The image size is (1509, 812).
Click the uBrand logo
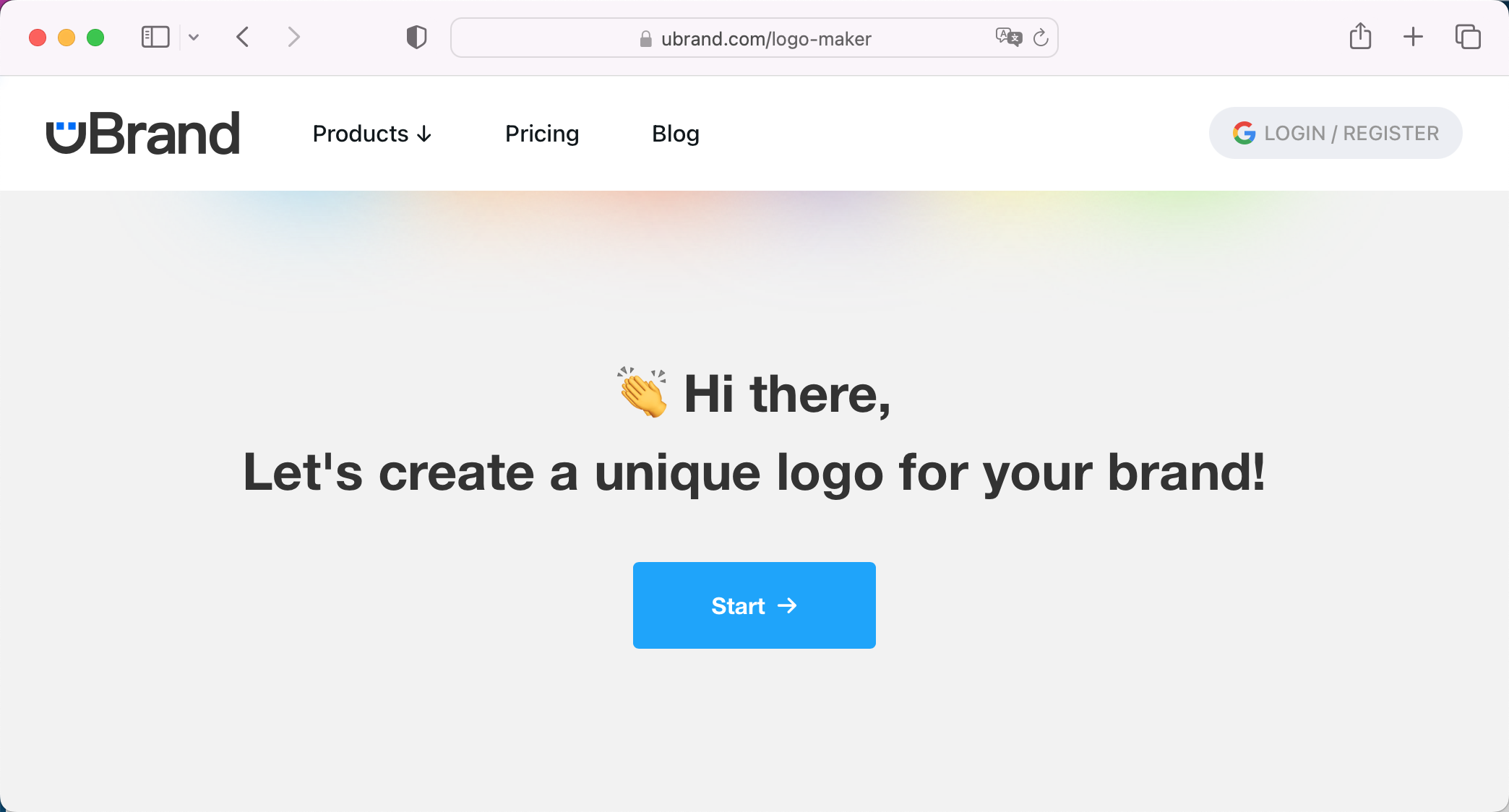[x=142, y=134]
